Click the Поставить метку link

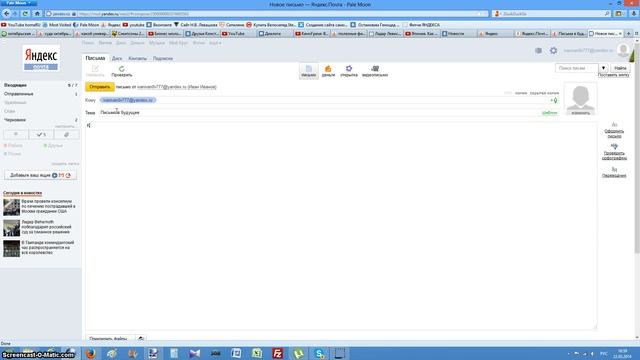(x=613, y=75)
